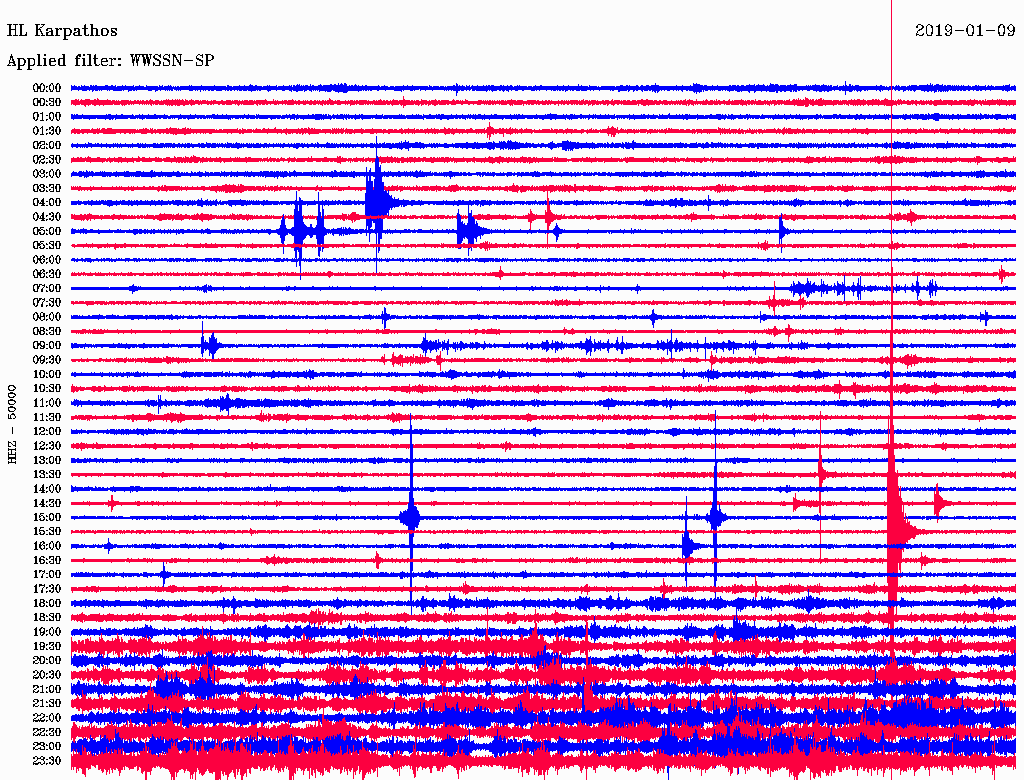Click the "17:00" time row label
The image size is (1024, 780).
pyautogui.click(x=47, y=574)
